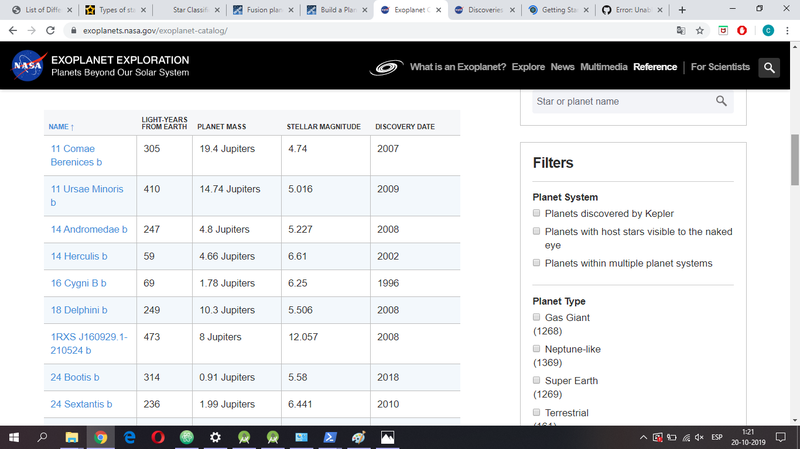Tick the Gas Giant planet type checkbox

[x=537, y=317]
